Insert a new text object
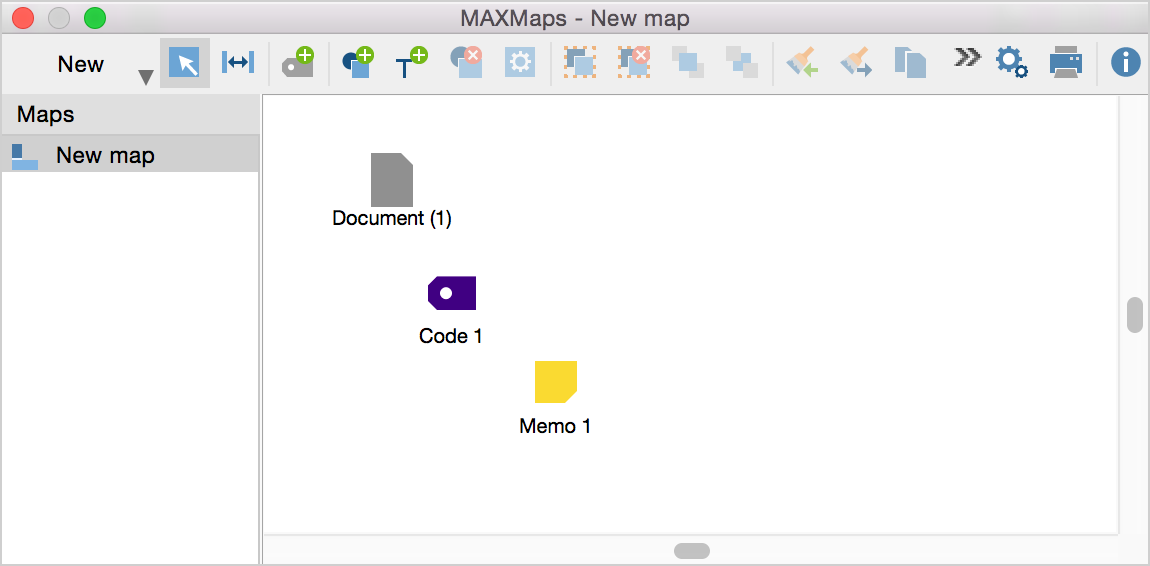This screenshot has height=566, width=1150. pos(411,63)
